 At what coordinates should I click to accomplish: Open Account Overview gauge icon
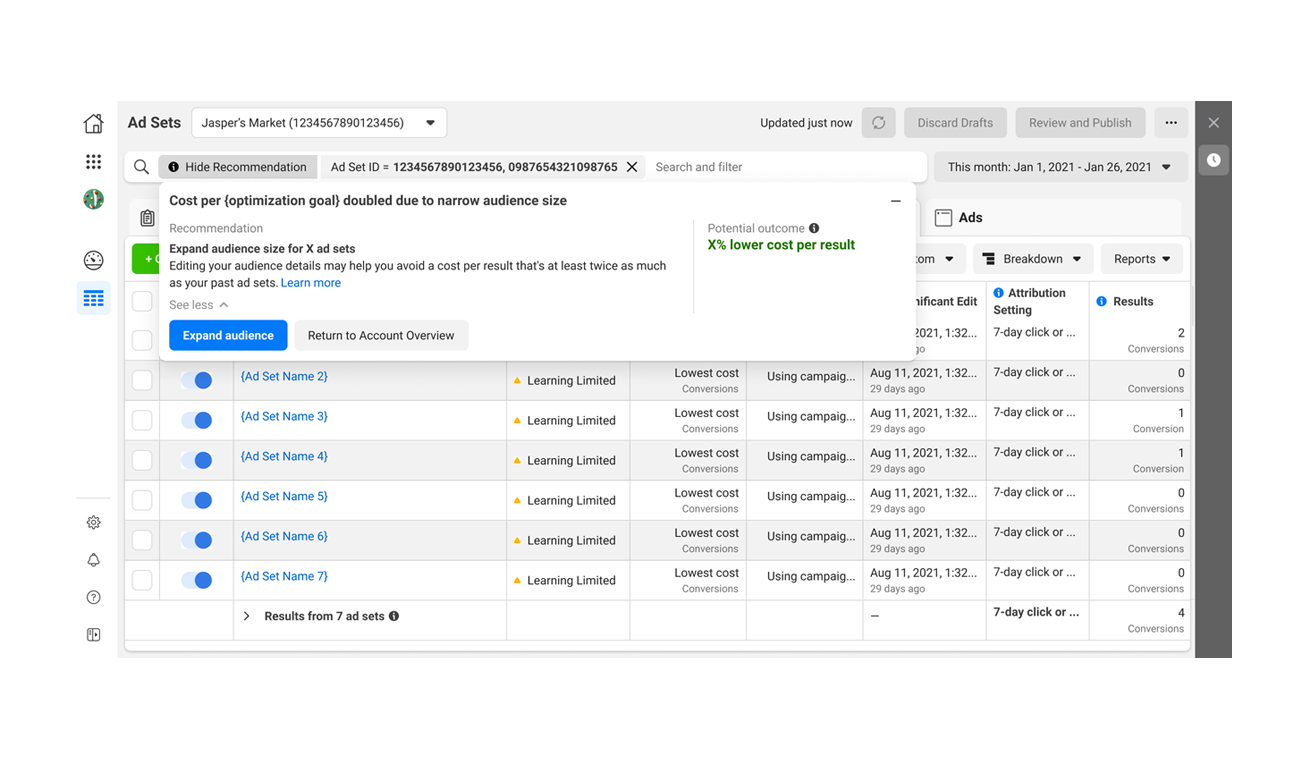click(x=93, y=260)
